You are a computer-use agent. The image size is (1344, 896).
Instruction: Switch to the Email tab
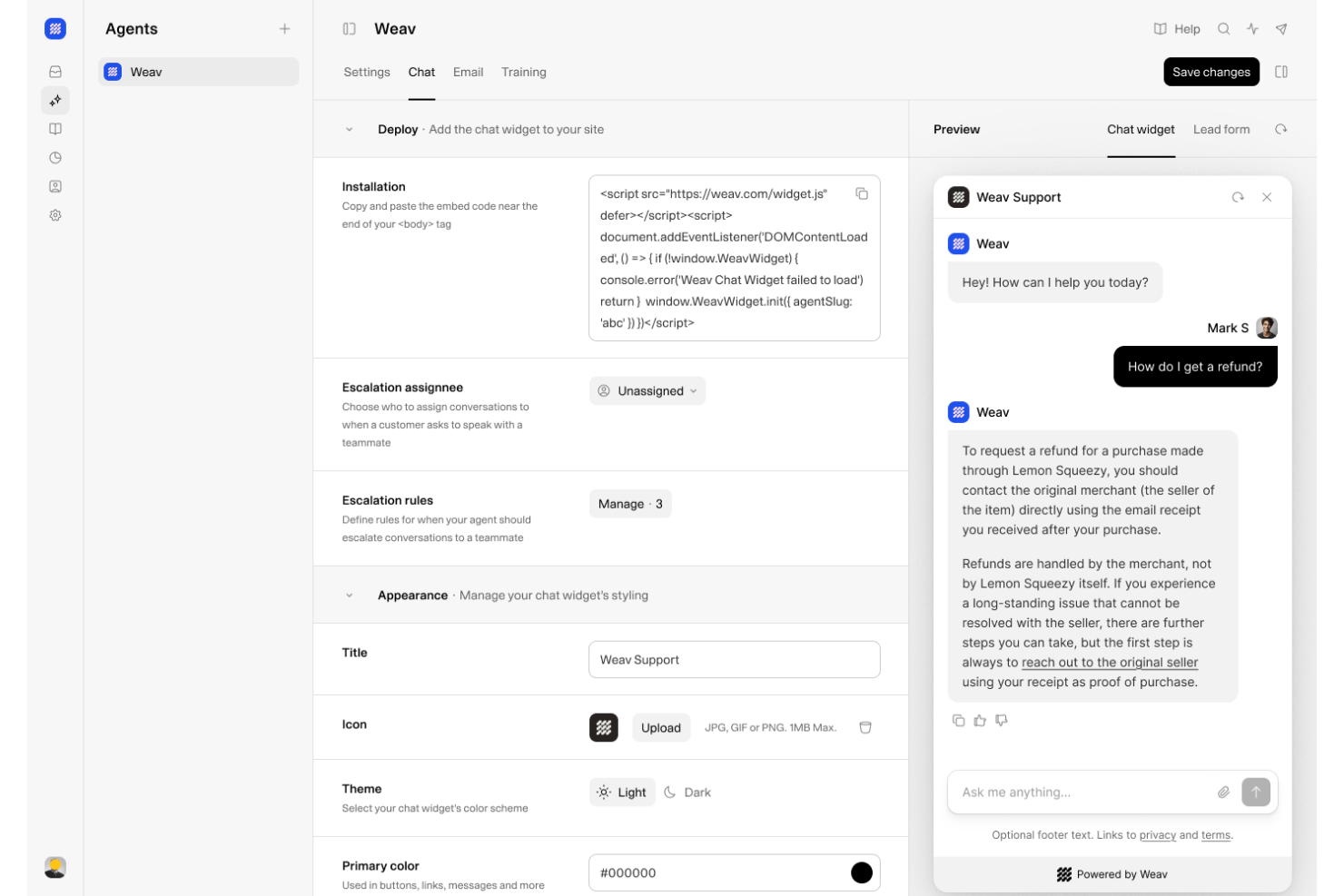[x=469, y=72]
